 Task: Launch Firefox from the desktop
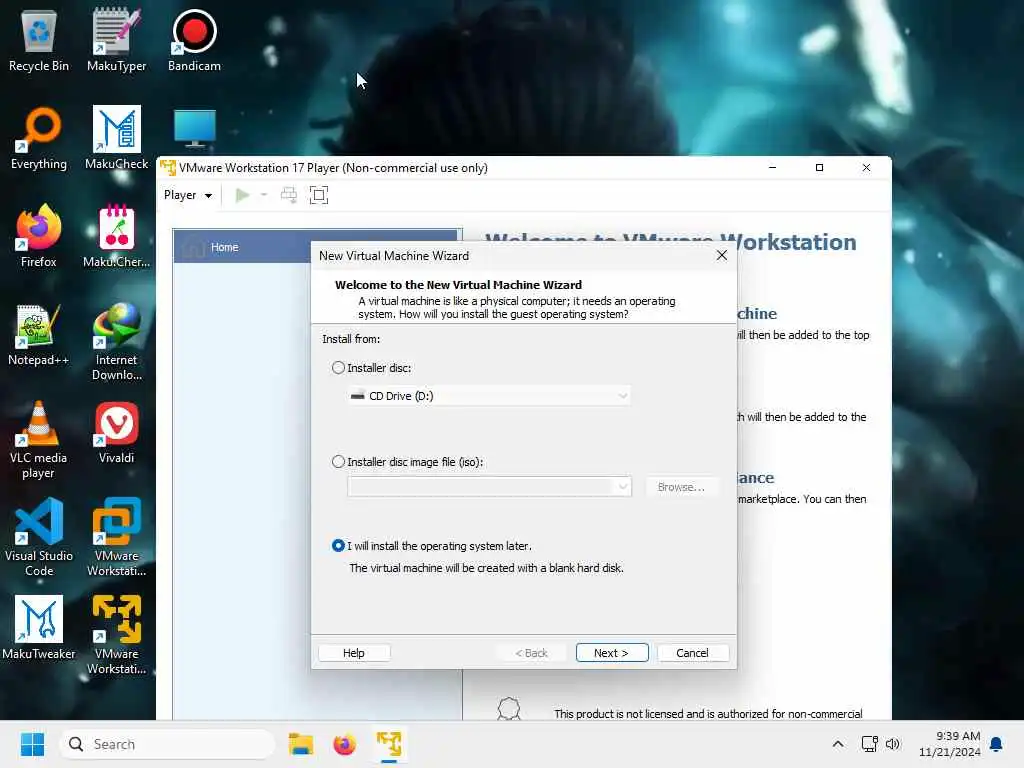pyautogui.click(x=39, y=236)
